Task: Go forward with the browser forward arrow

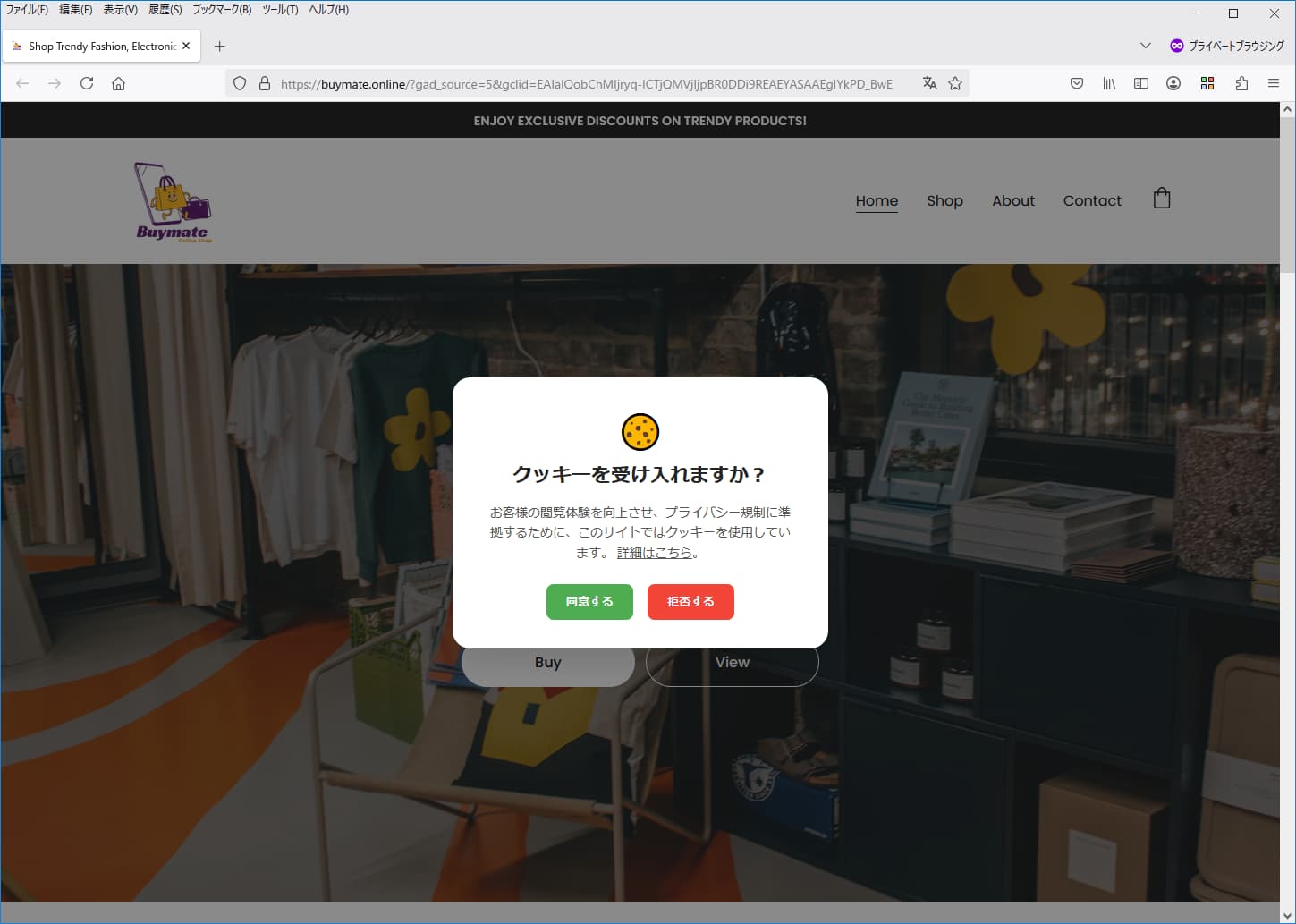Action: click(55, 83)
